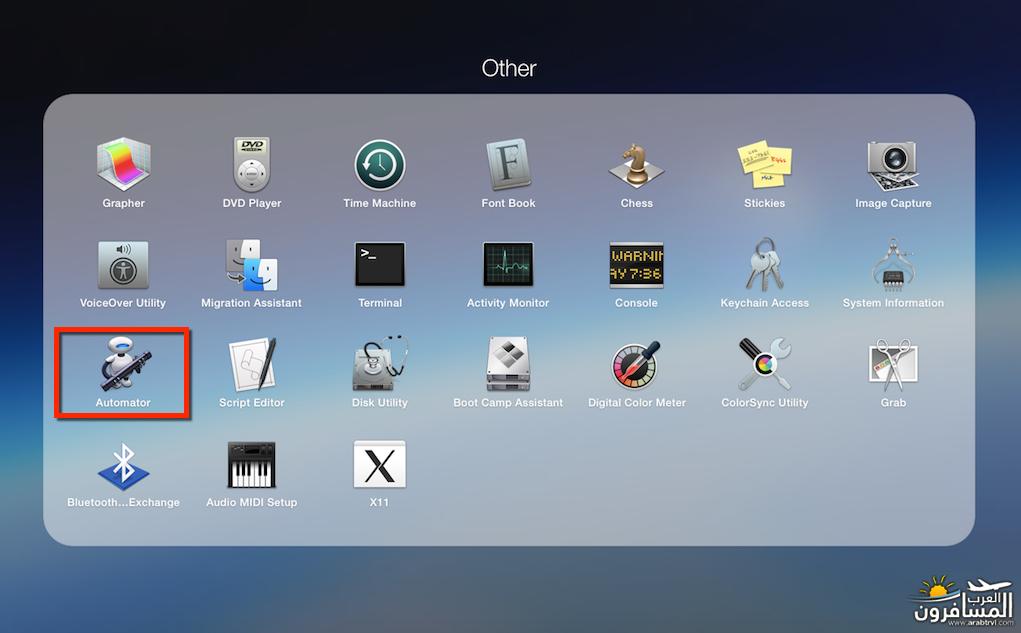Open Stickies notes app

pyautogui.click(x=764, y=165)
